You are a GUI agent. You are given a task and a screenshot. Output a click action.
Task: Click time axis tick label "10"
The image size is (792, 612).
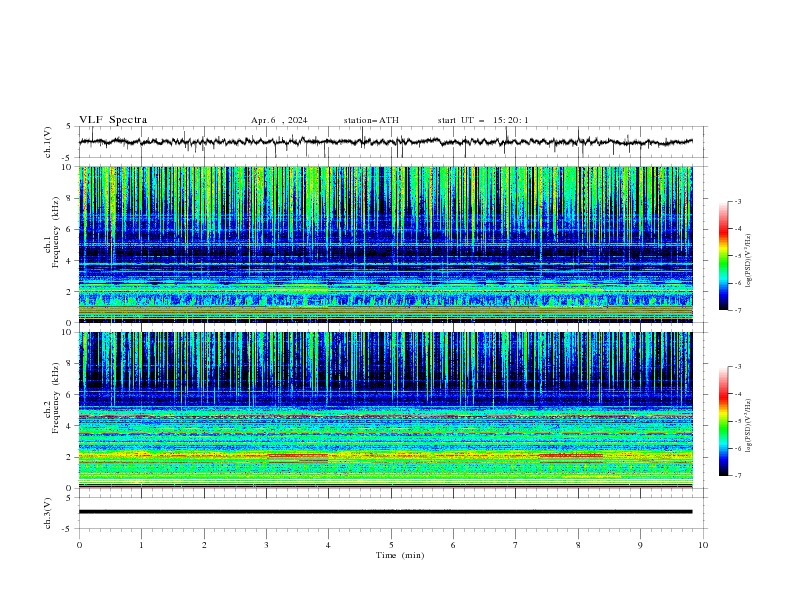tap(703, 545)
